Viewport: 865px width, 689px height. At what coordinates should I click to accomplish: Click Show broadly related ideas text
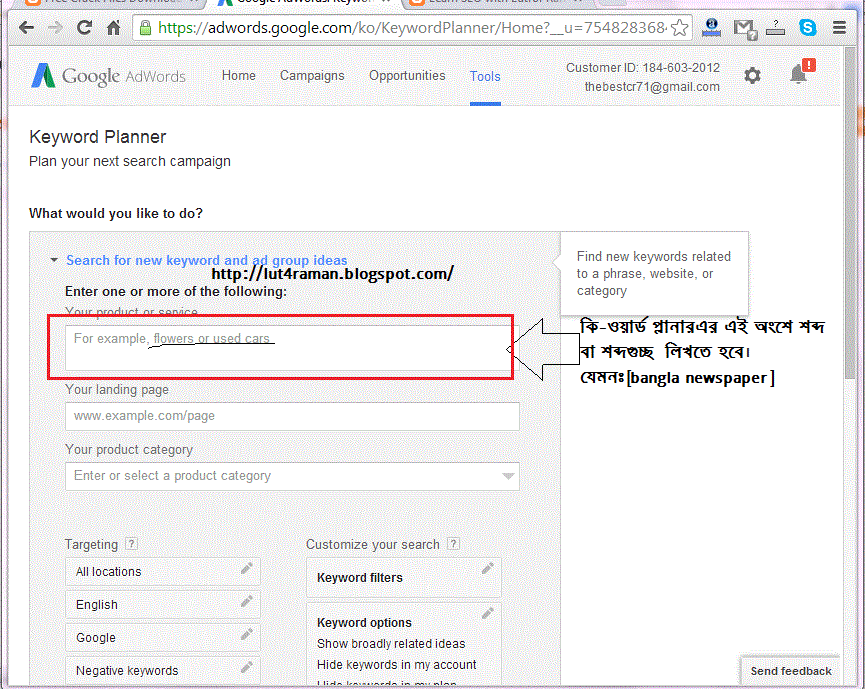tap(391, 644)
